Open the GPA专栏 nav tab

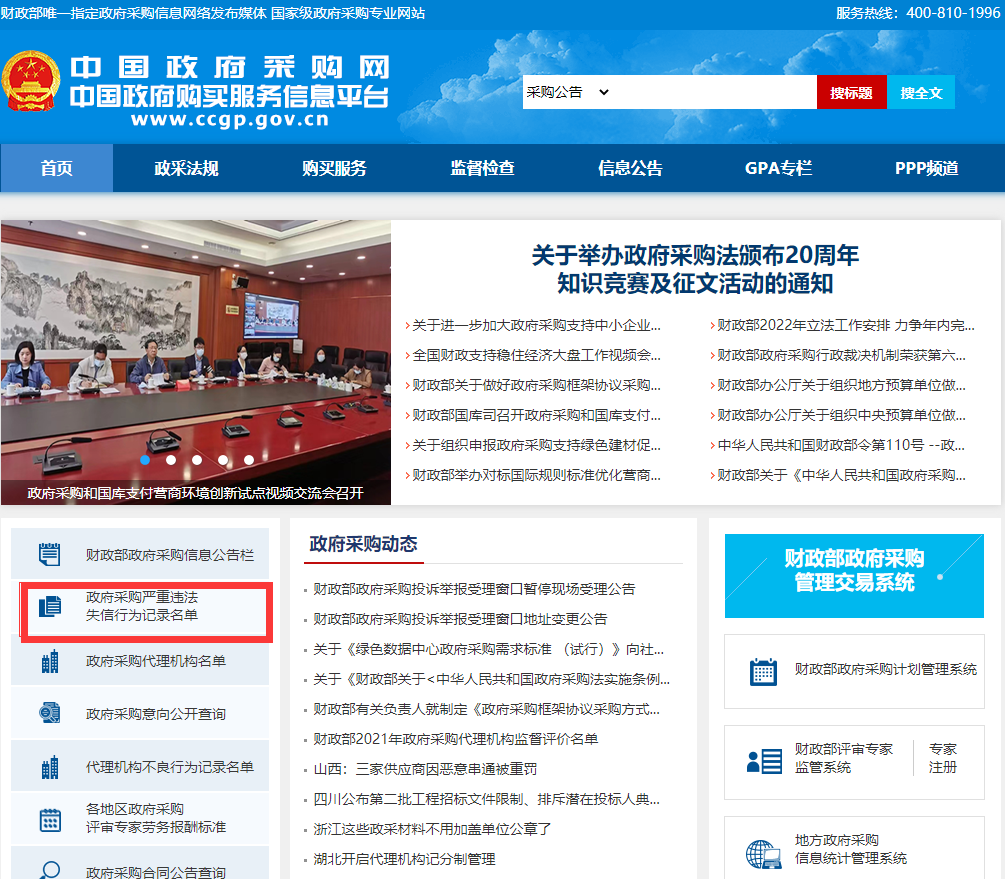point(778,168)
